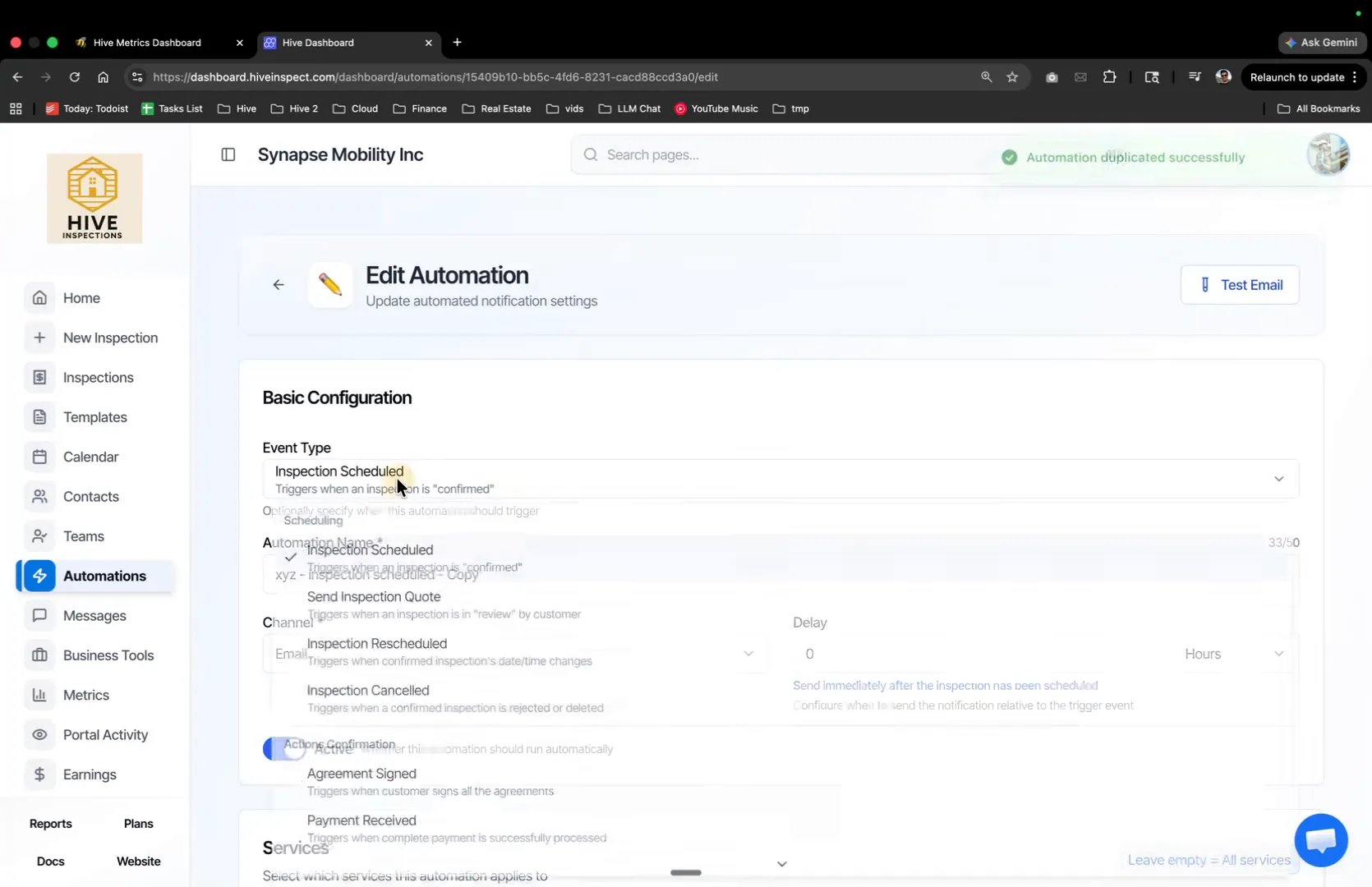The width and height of the screenshot is (1372, 887).
Task: Open Today: Todoist bookmark
Action: pos(87,108)
